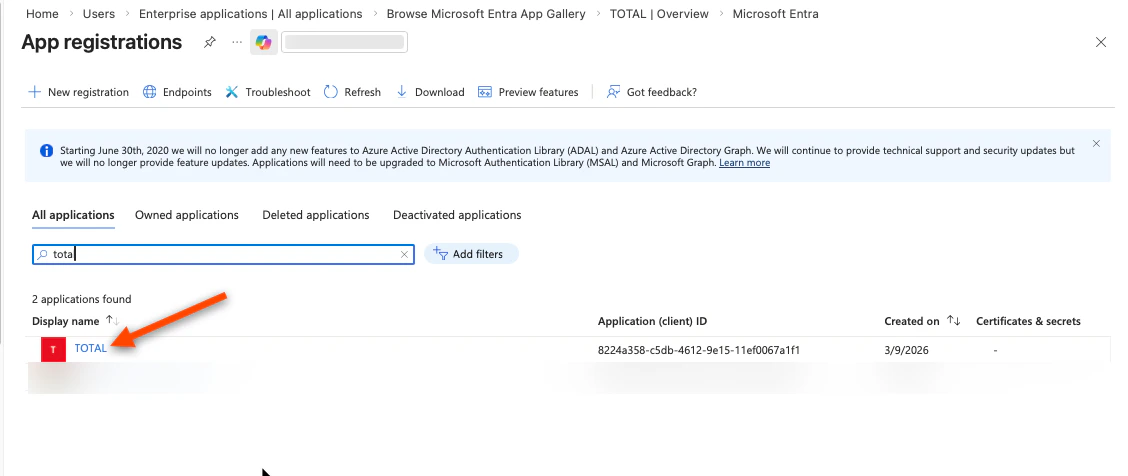This screenshot has width=1128, height=476.
Task: Open Microsoft Entra breadcrumb
Action: point(776,14)
